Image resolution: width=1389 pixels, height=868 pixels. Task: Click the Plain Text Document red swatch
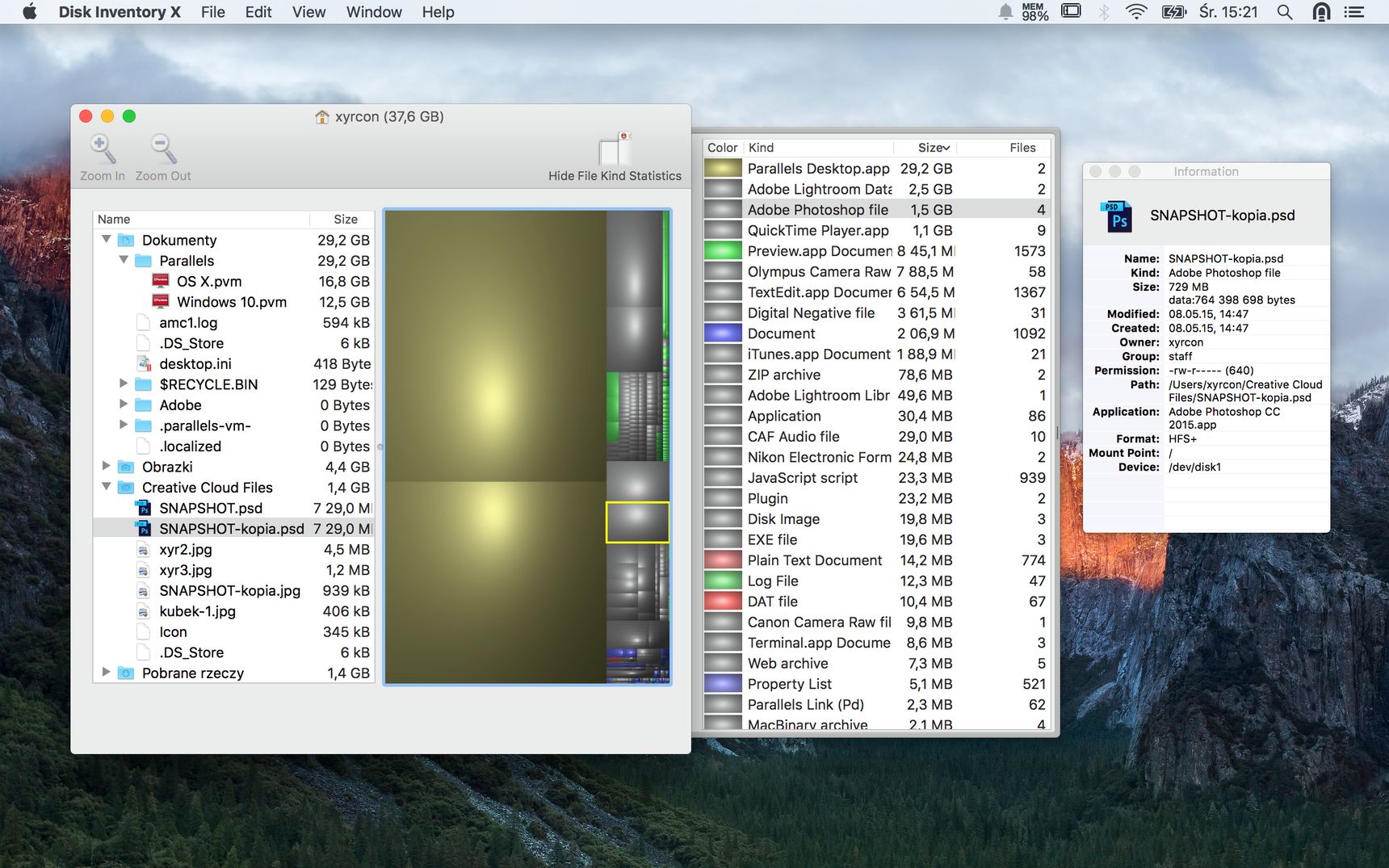(723, 560)
